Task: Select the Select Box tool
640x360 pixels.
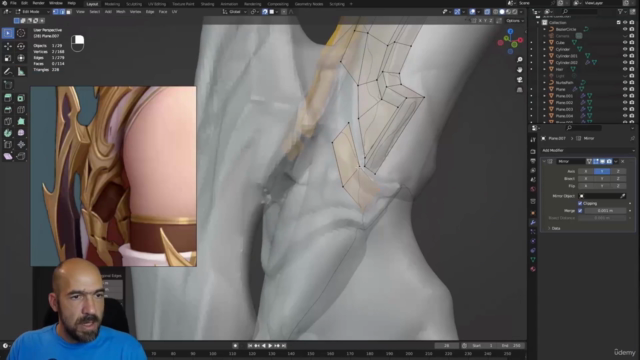Action: [8, 33]
